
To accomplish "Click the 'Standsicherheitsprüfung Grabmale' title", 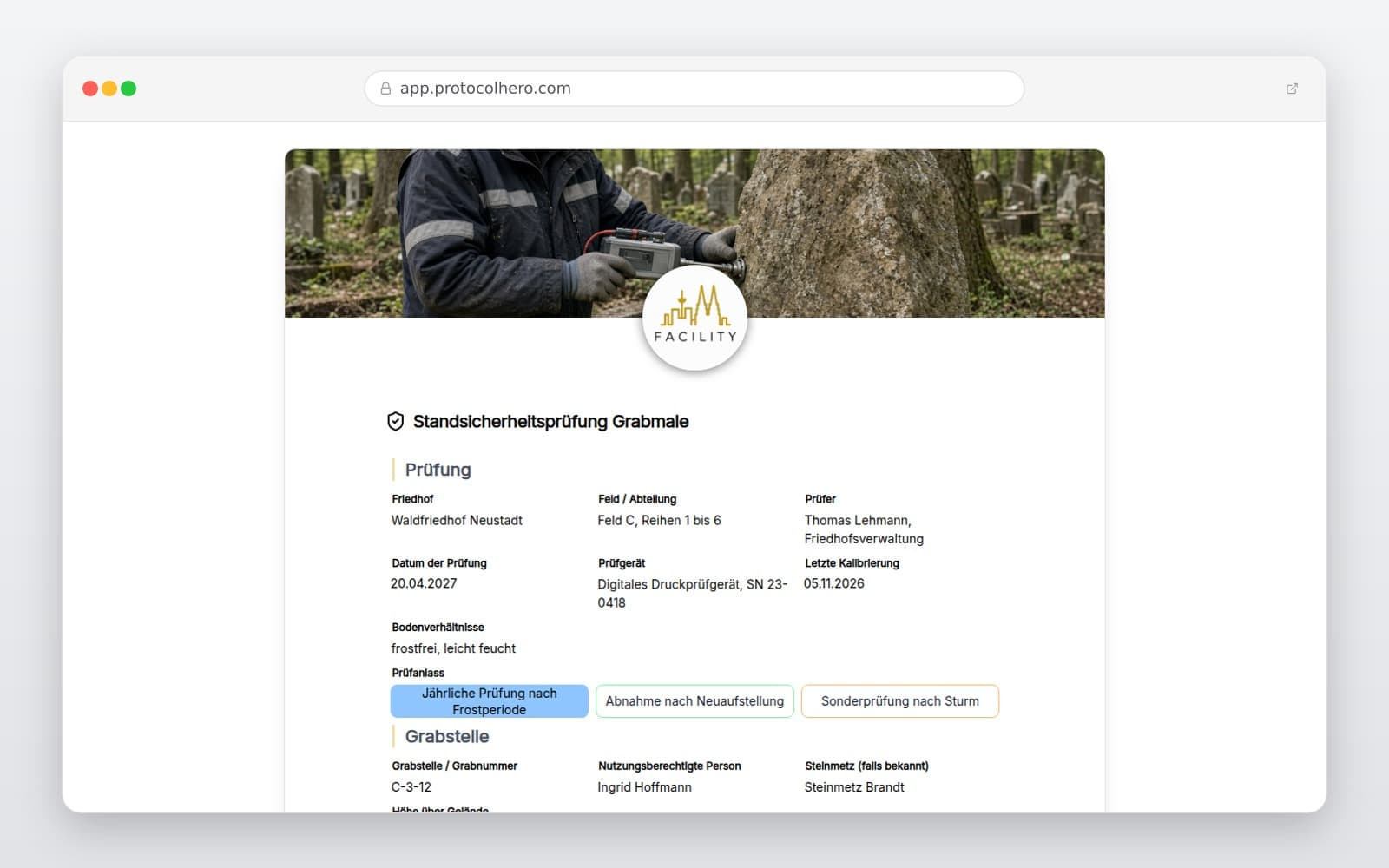I will pyautogui.click(x=551, y=422).
